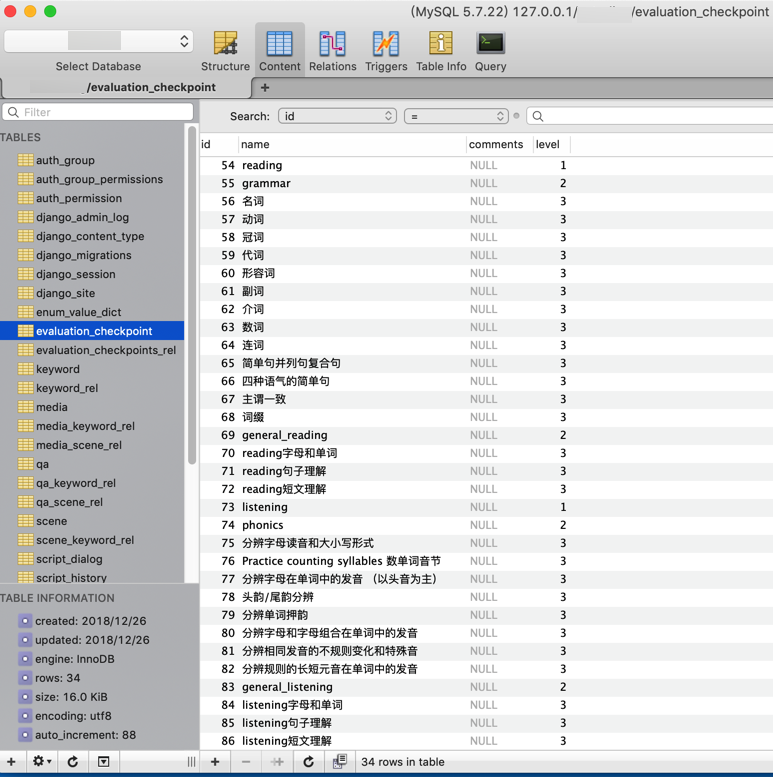Viewport: 773px width, 777px height.
Task: Select the row named phonics
Action: point(262,525)
